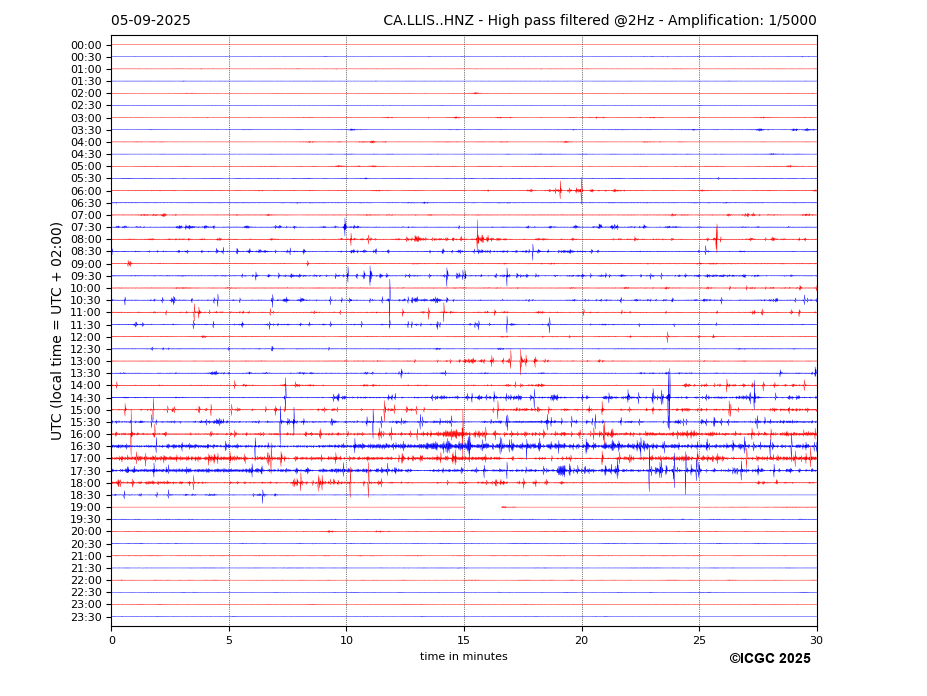The width and height of the screenshot is (927, 696).
Task: Select the 05:30 row time label
Action: click(x=86, y=179)
